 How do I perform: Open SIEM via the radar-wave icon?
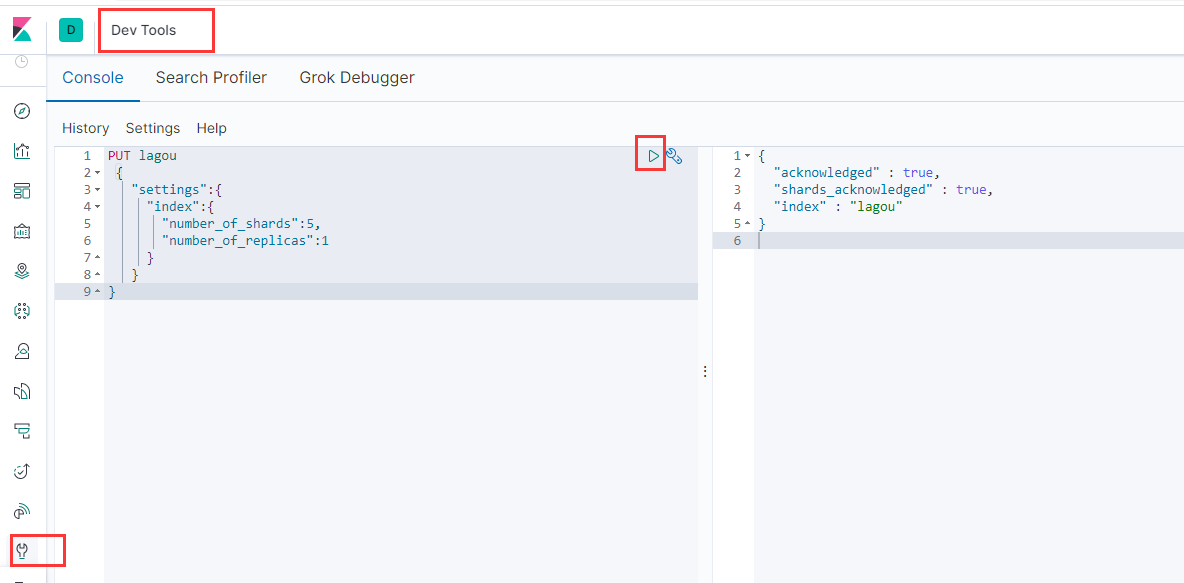(22, 511)
